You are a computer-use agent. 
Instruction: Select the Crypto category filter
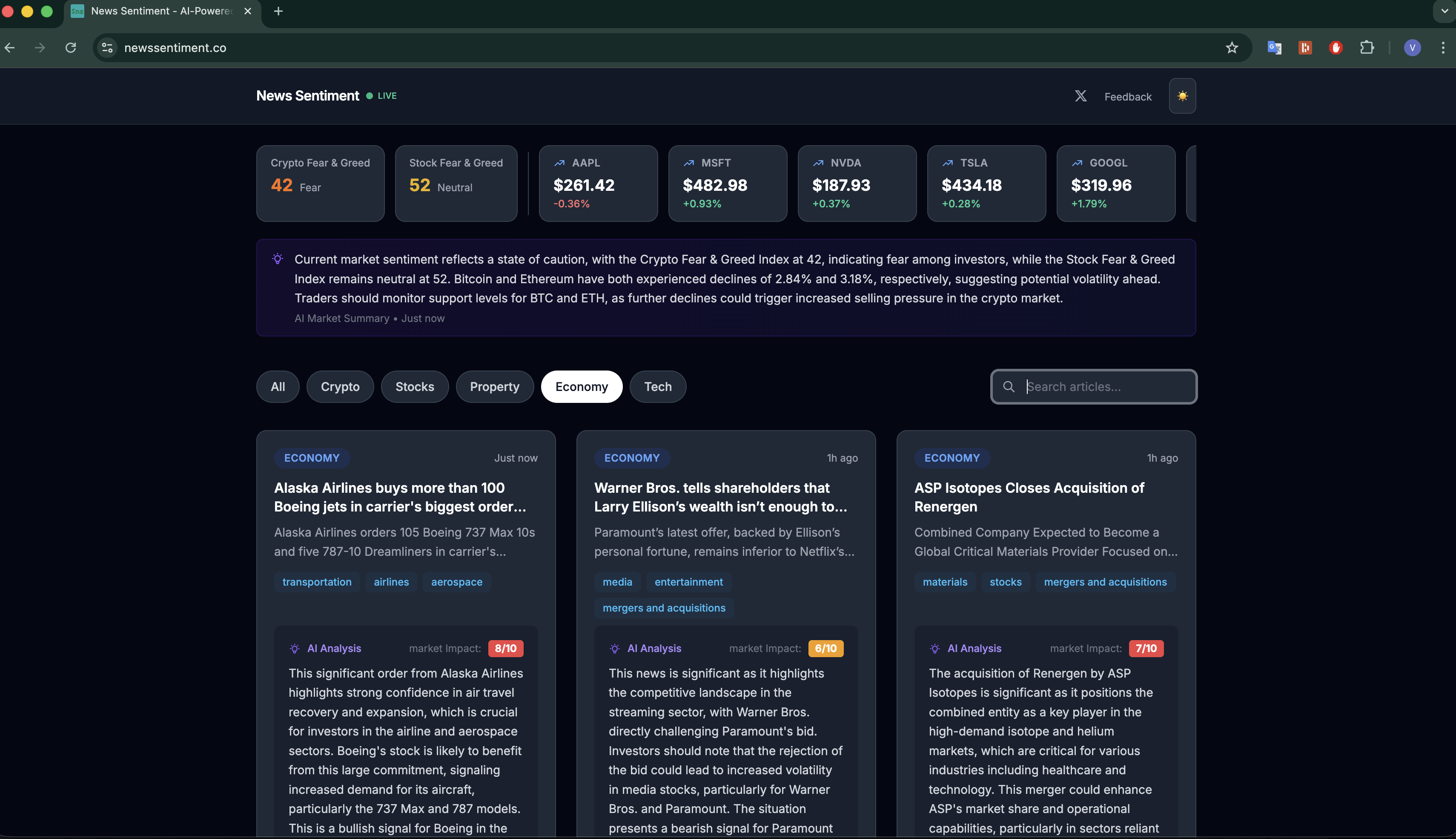tap(340, 387)
